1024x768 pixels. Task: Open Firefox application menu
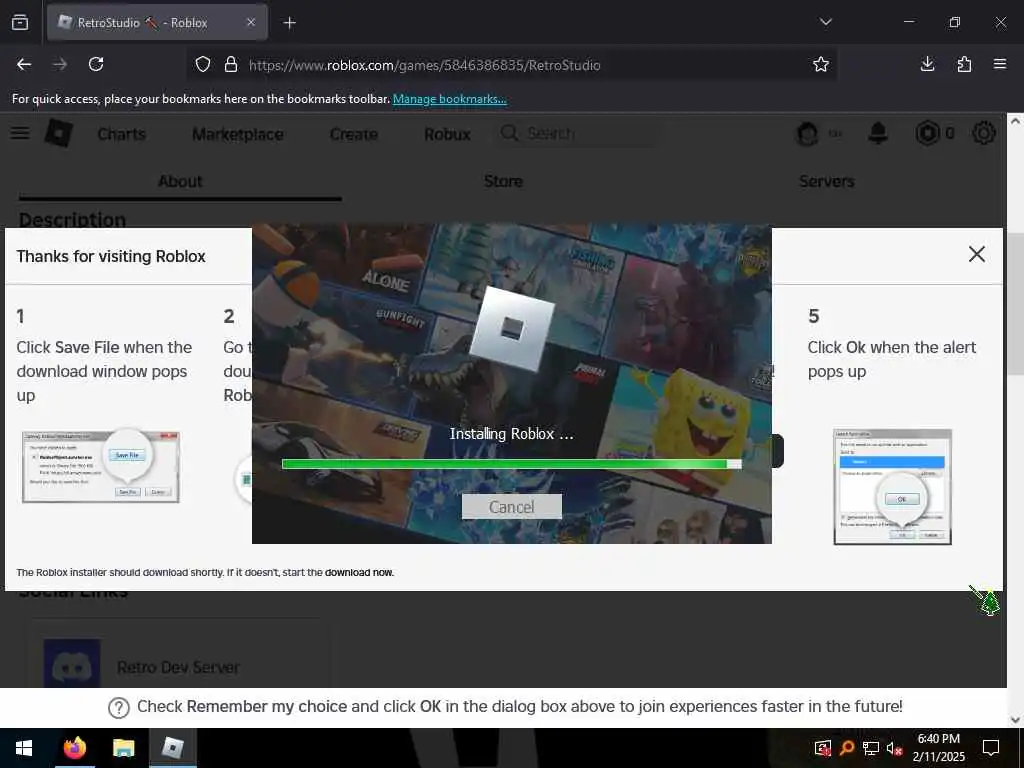pos(999,64)
